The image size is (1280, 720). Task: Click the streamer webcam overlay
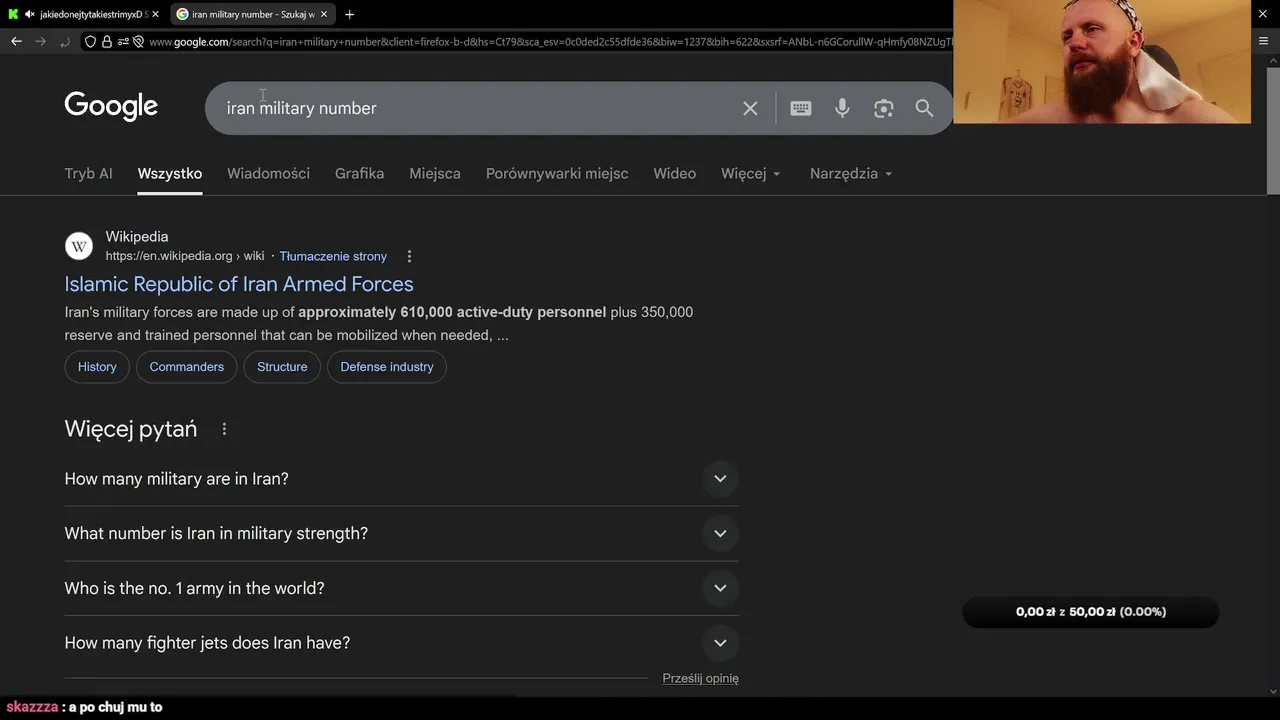click(1102, 62)
